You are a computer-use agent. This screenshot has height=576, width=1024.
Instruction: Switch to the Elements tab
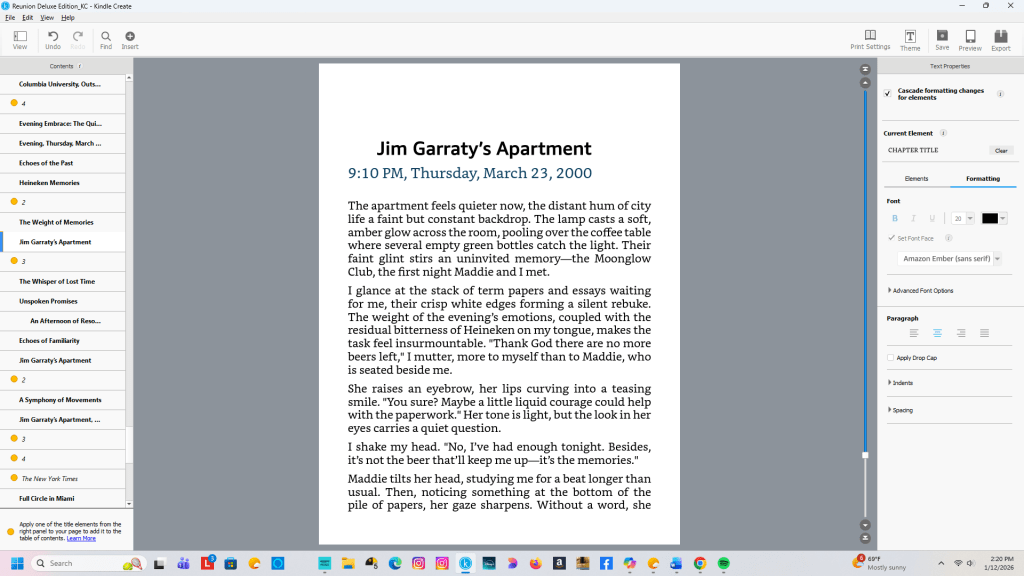(916, 179)
